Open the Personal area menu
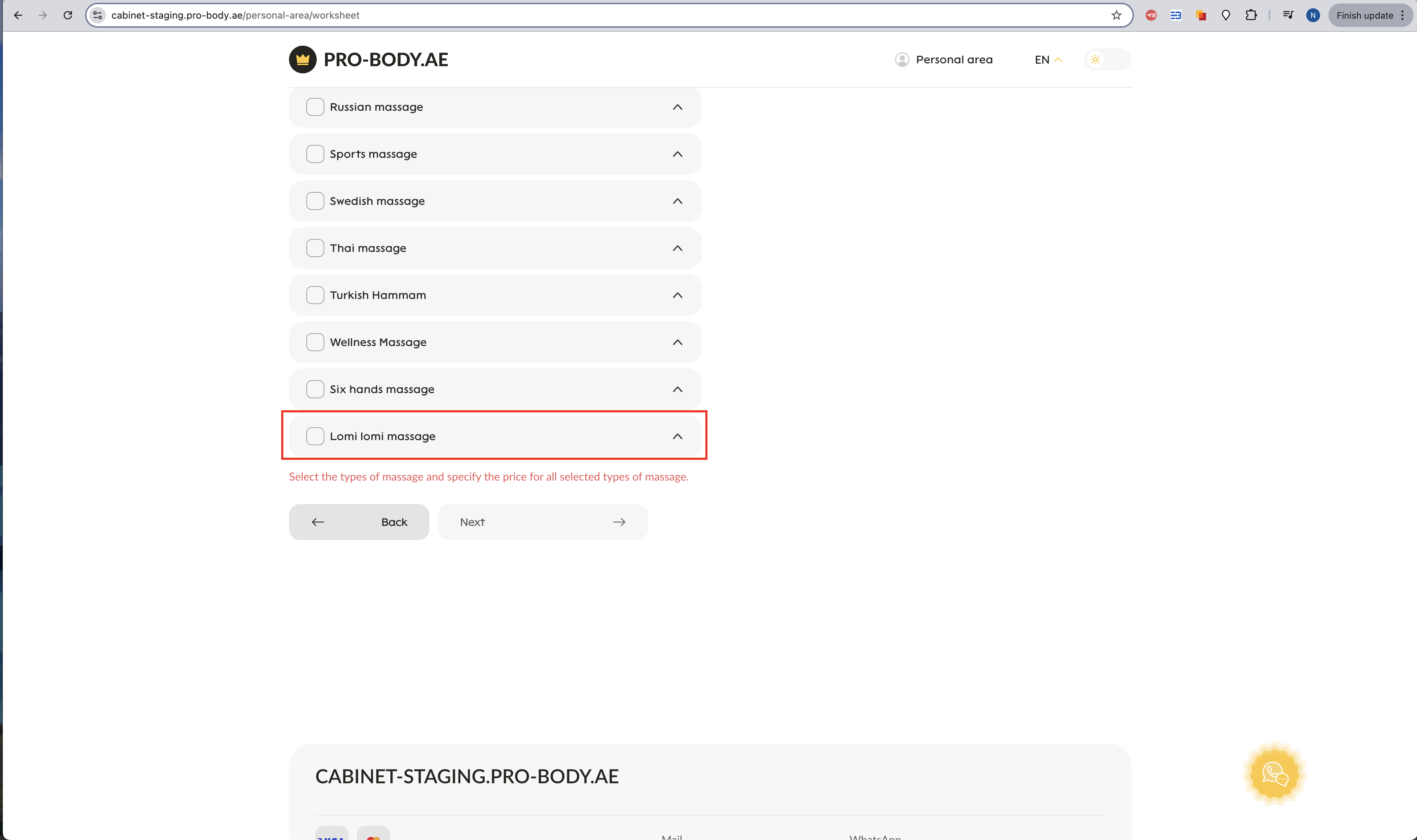Viewport: 1417px width, 840px height. click(x=944, y=60)
